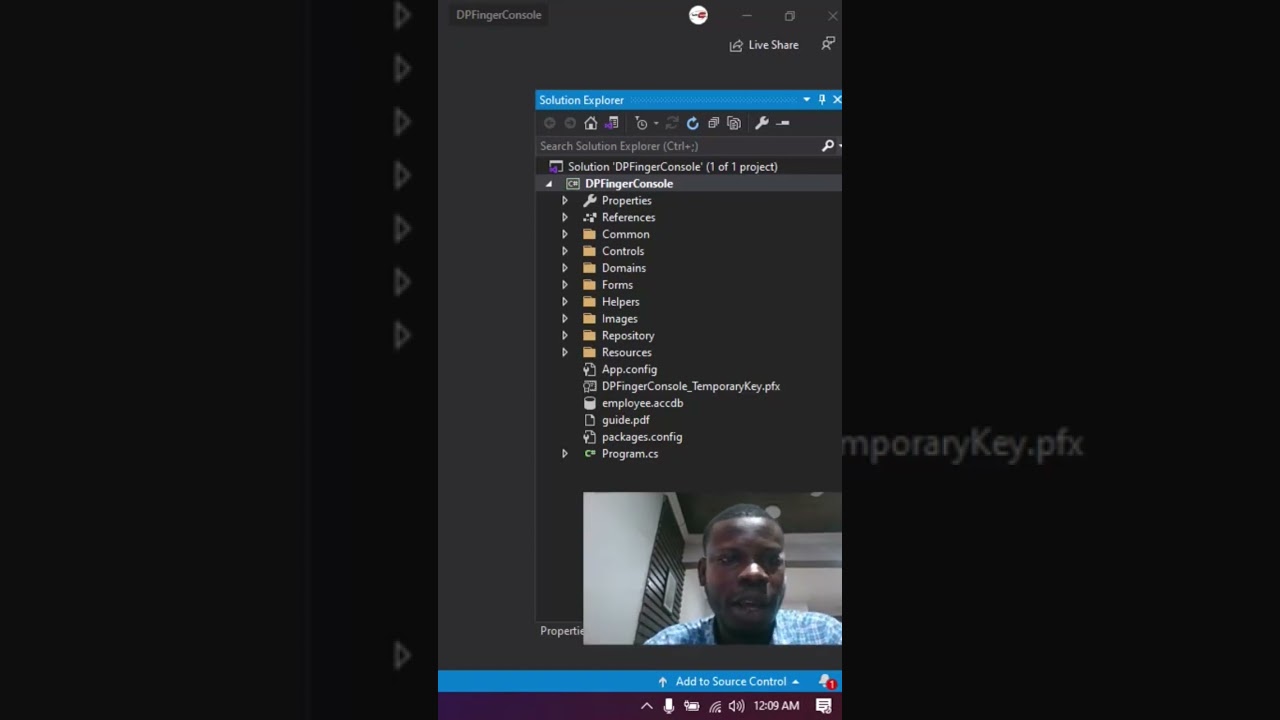Click the Sync with Active Document icon
The width and height of the screenshot is (1280, 720).
click(x=672, y=123)
